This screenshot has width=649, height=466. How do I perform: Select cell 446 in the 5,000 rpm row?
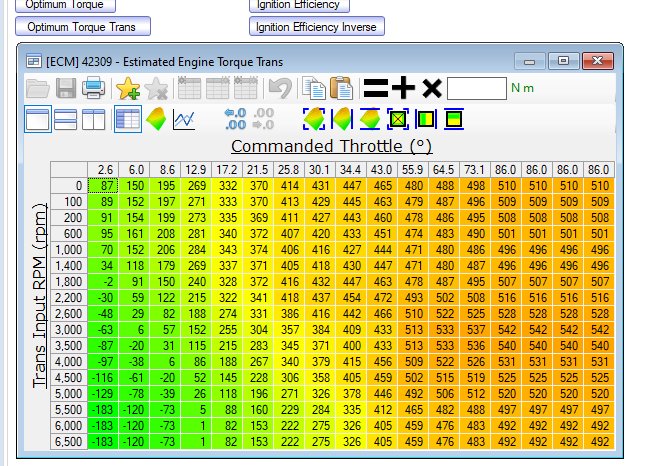point(382,394)
